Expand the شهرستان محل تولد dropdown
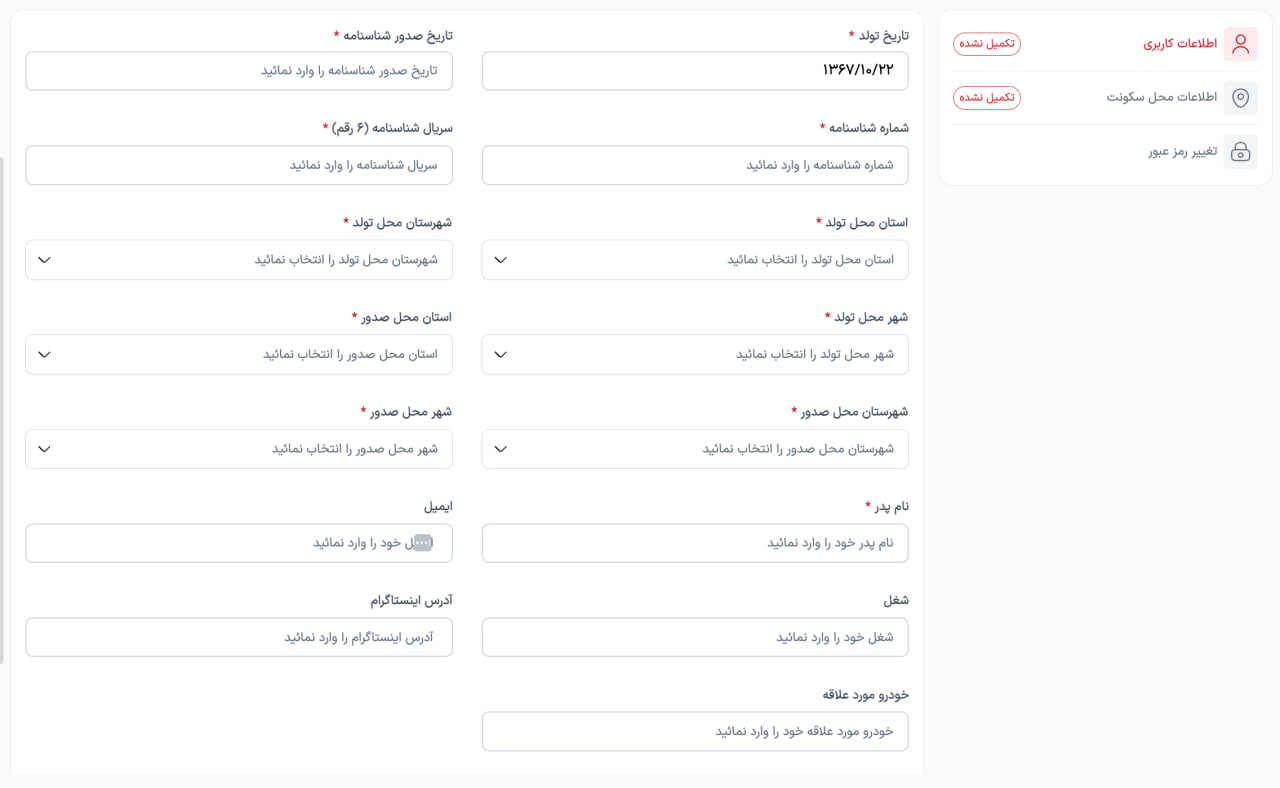Screen dimensions: 1280x788 (238, 260)
